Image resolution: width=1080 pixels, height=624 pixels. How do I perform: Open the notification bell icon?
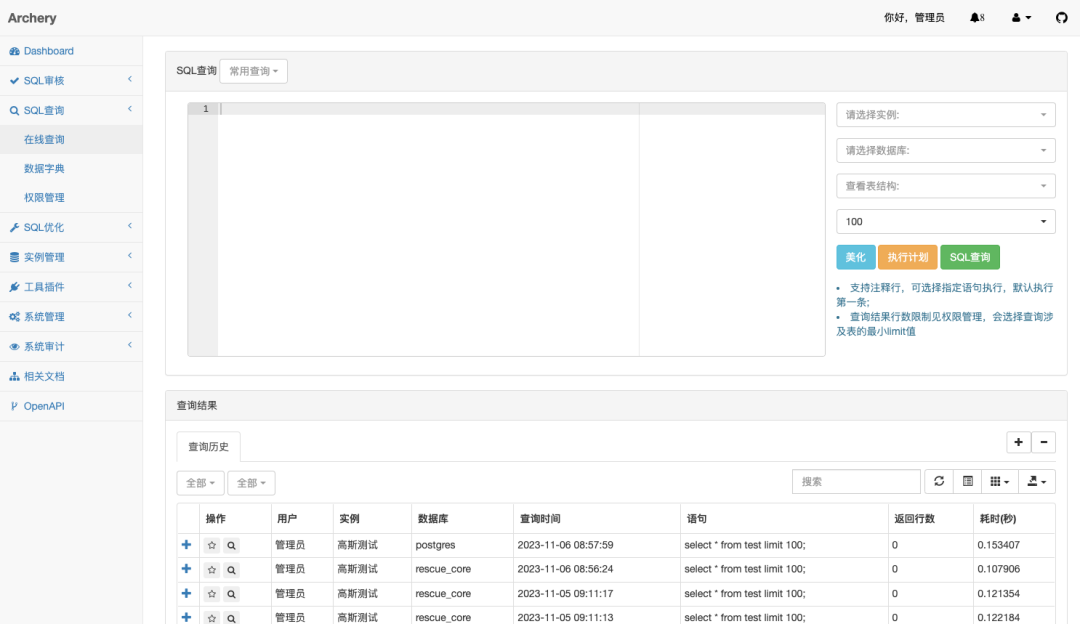975,18
